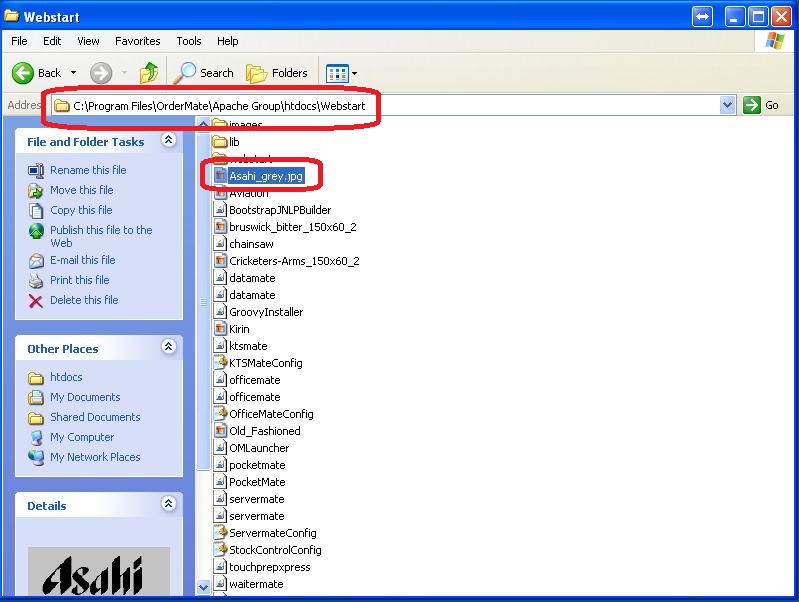This screenshot has width=799, height=602.
Task: Open the Help menu
Action: click(227, 41)
